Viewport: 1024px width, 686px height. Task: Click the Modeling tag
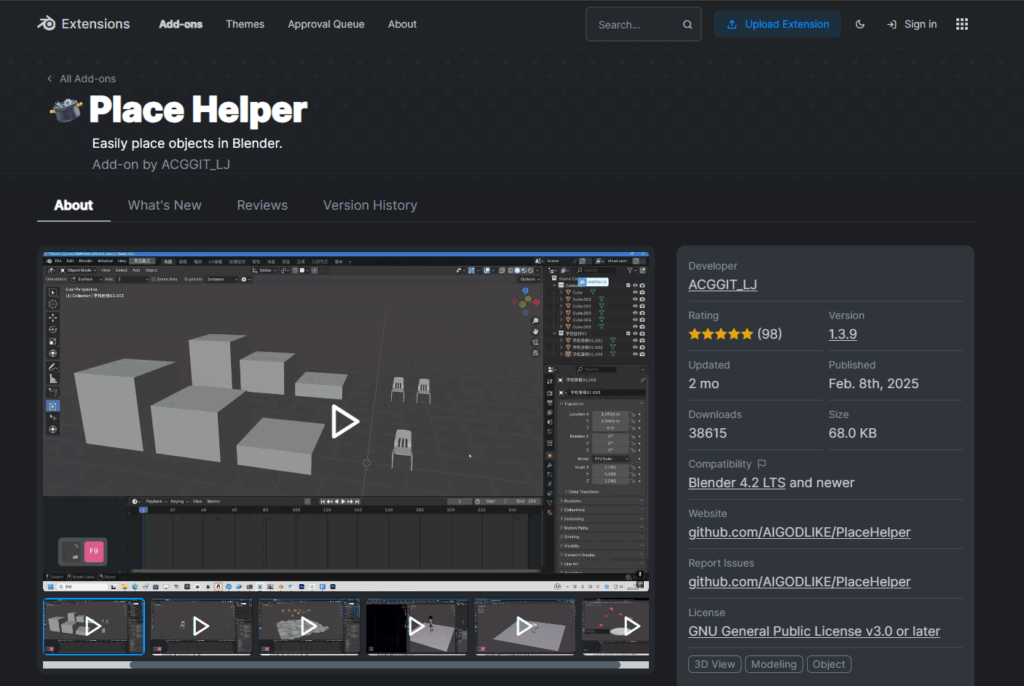coord(774,664)
